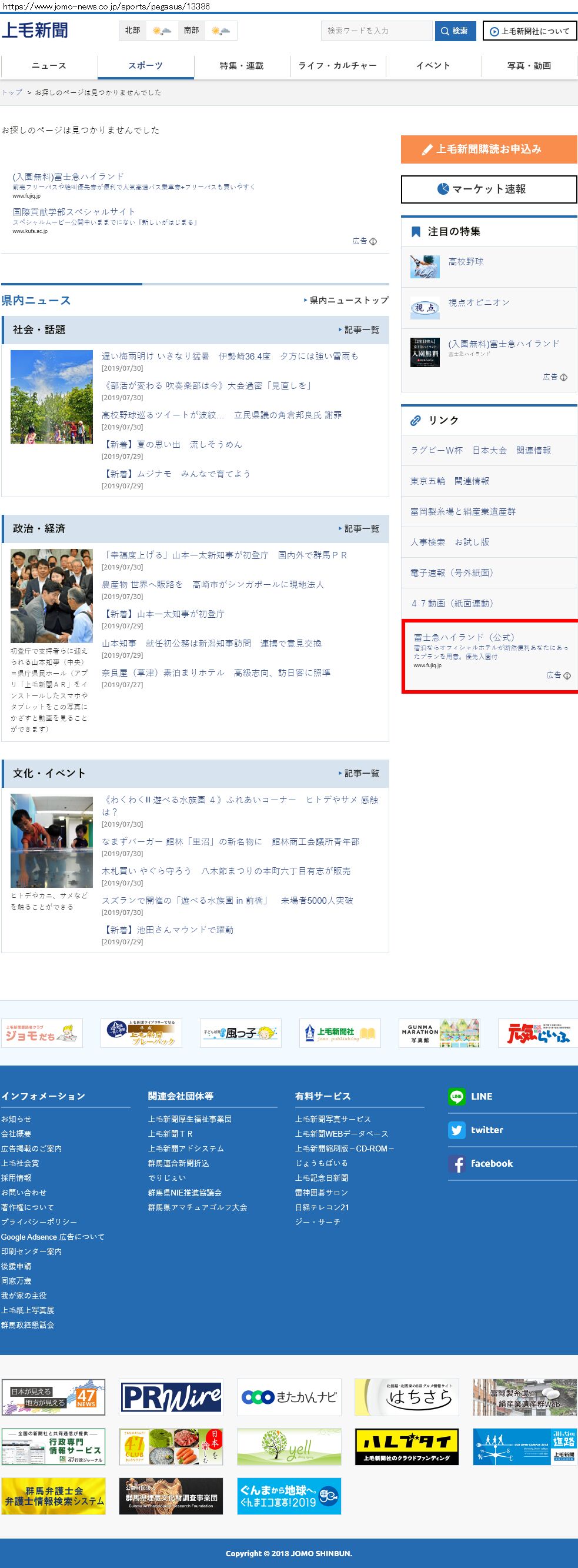Open the 47NEWS banner
578x1568 pixels.
[x=54, y=1397]
